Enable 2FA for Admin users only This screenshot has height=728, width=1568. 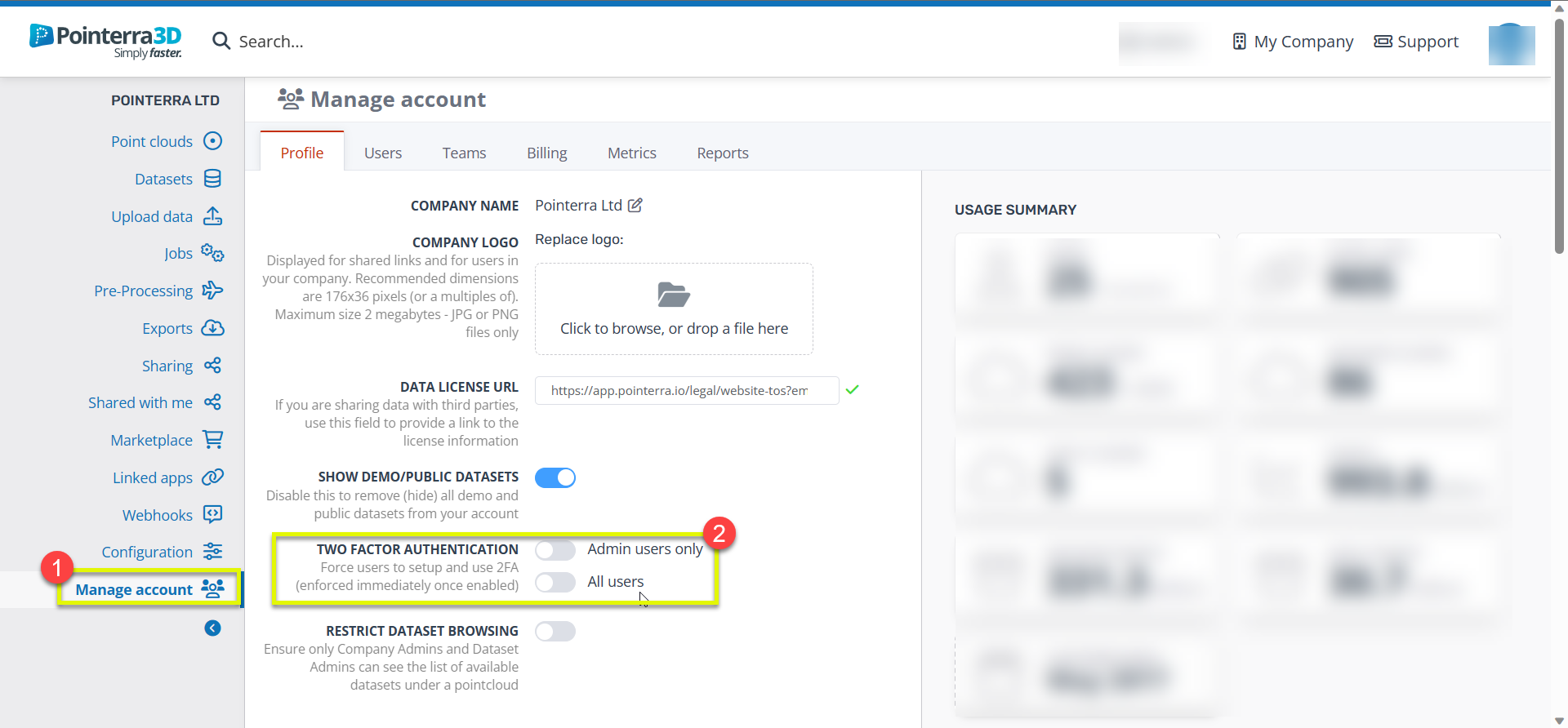click(x=555, y=550)
